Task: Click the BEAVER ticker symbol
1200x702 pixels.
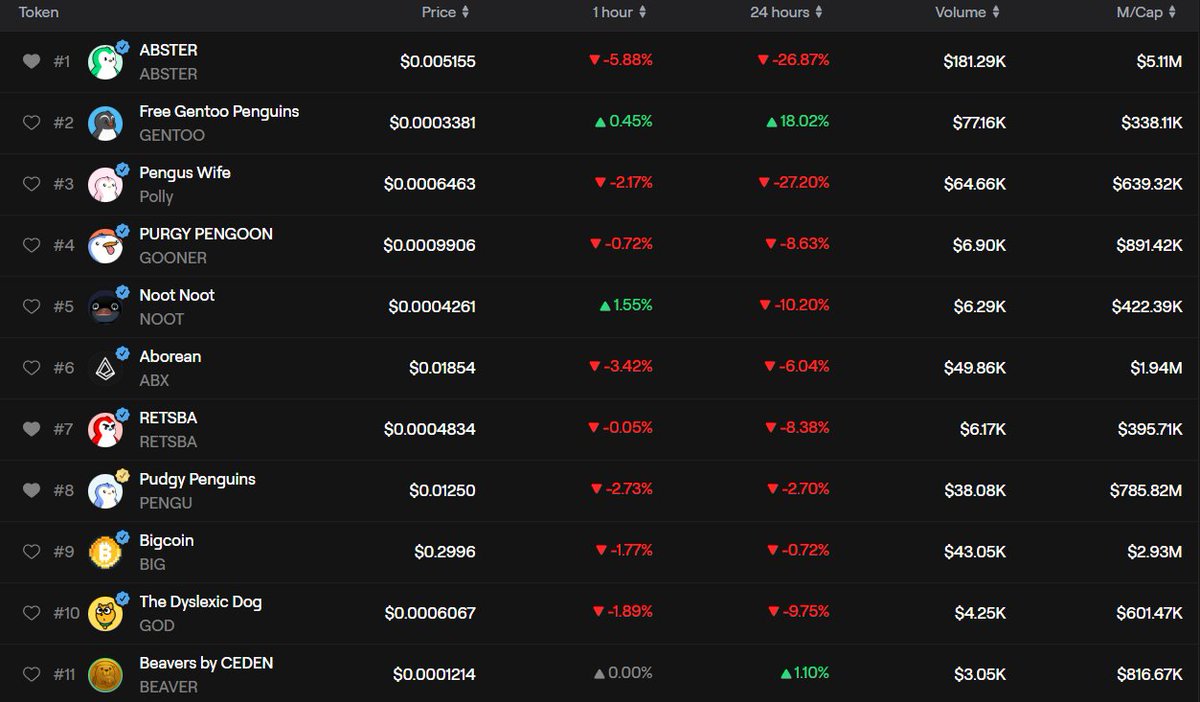Action: click(168, 687)
